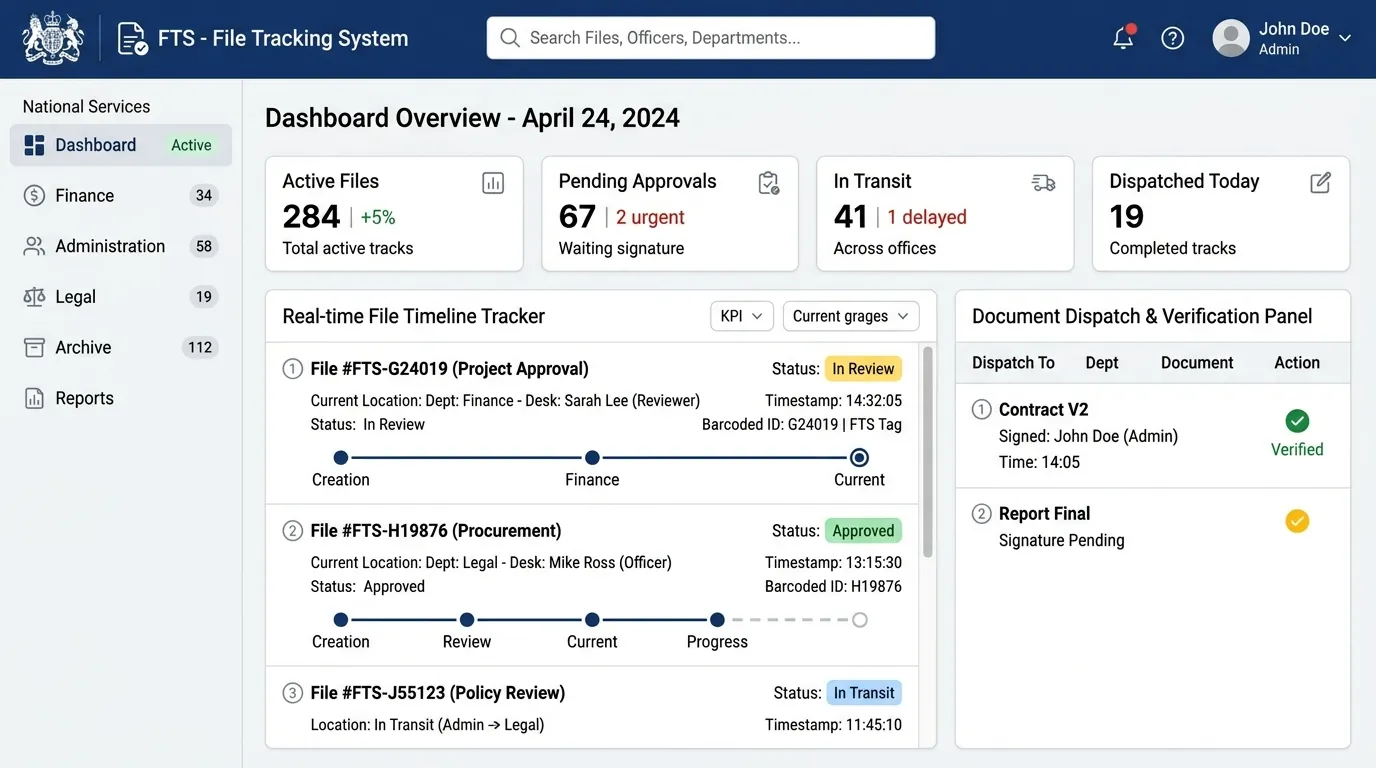Click the Approved status badge

pos(863,531)
